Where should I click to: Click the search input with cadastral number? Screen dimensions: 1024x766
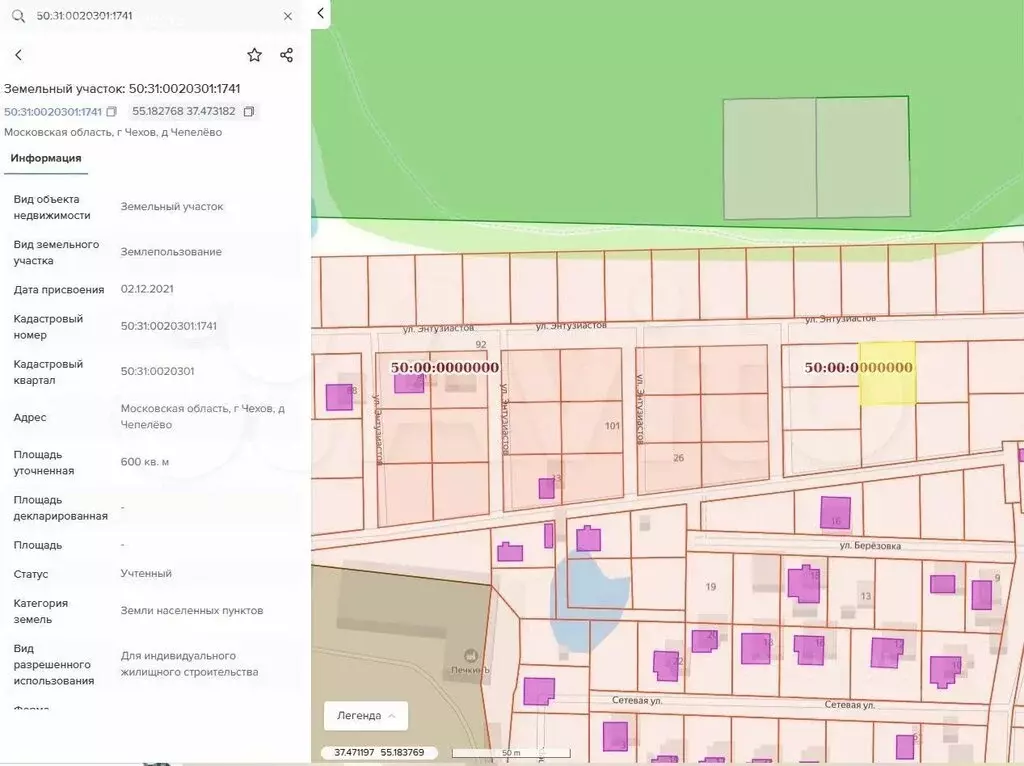(153, 16)
